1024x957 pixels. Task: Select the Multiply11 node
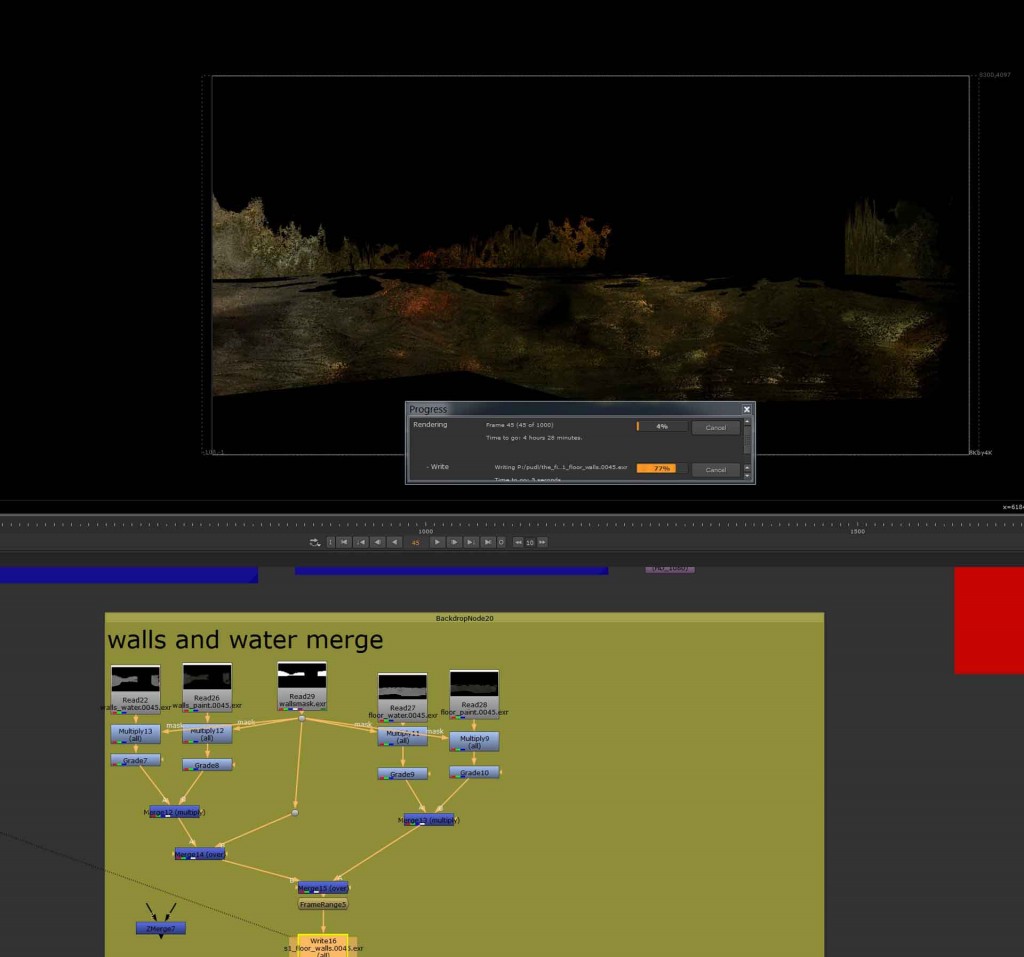click(402, 737)
